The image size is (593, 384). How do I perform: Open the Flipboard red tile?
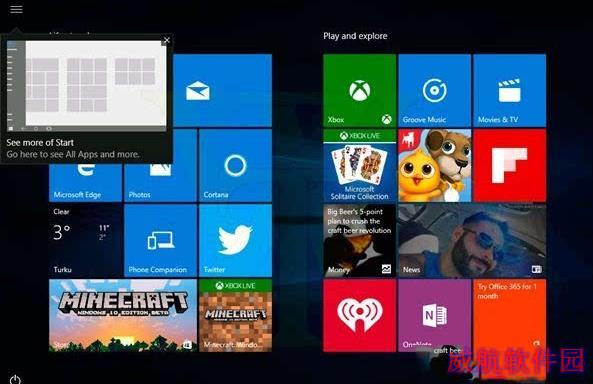tap(510, 165)
